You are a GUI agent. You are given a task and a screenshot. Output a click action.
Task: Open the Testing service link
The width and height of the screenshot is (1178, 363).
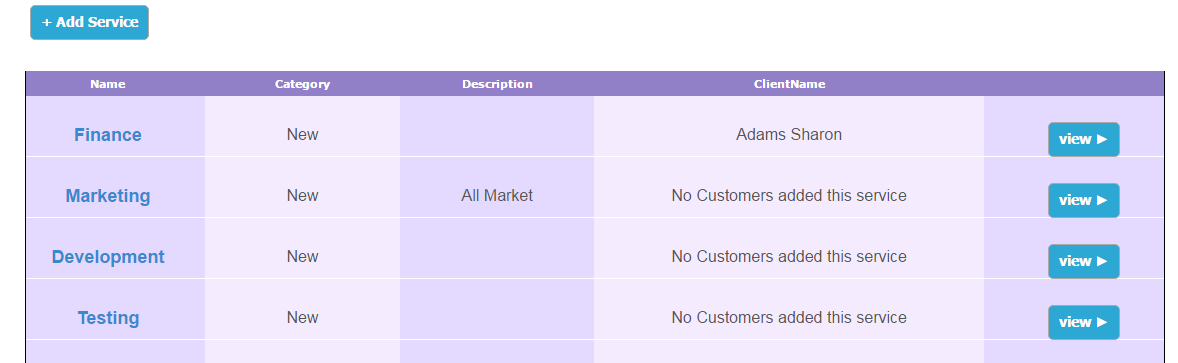(108, 318)
